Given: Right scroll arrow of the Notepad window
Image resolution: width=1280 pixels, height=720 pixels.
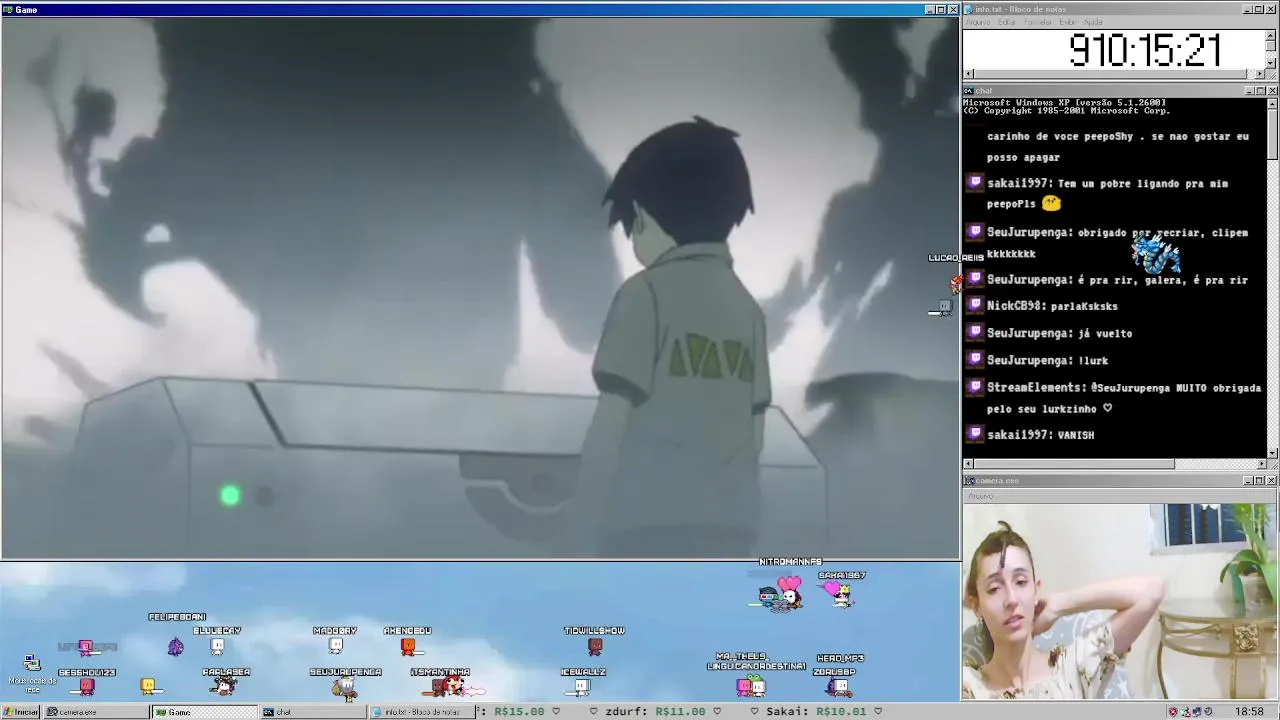Looking at the screenshot, I should coord(1260,74).
